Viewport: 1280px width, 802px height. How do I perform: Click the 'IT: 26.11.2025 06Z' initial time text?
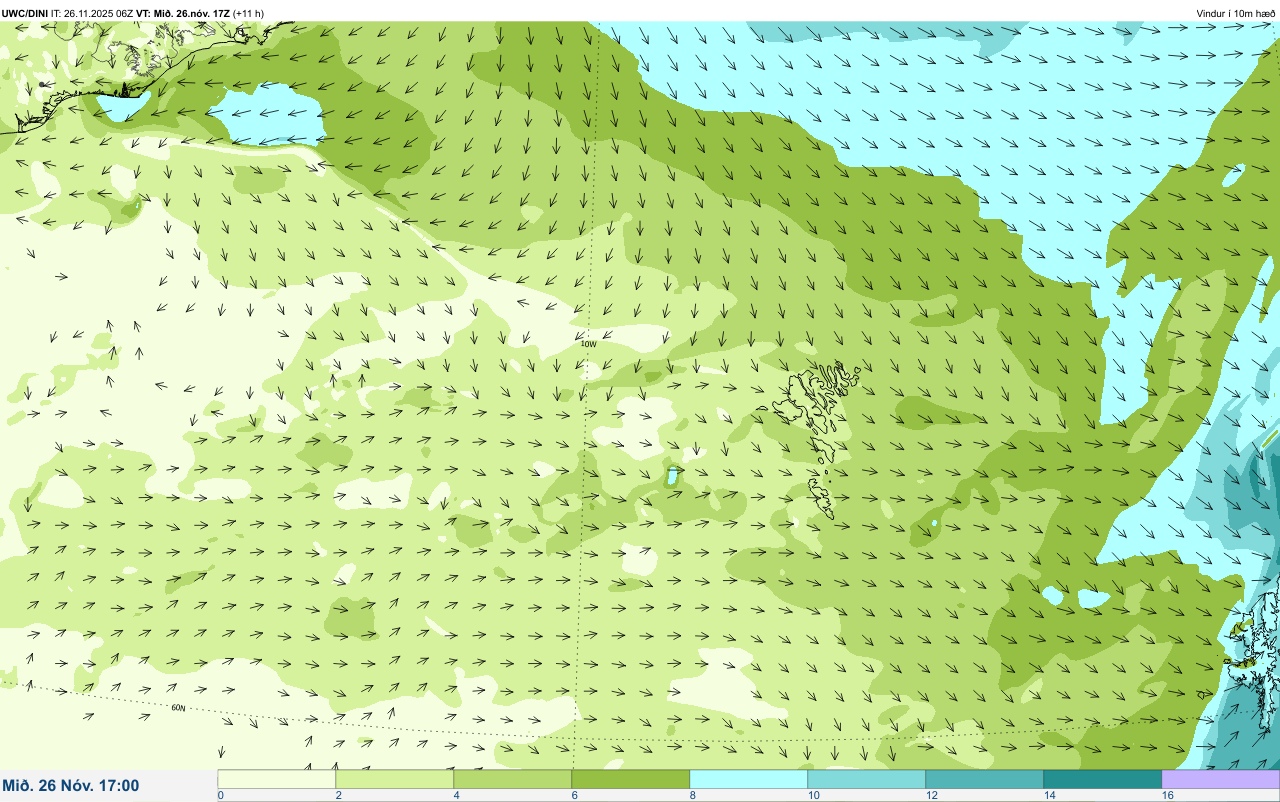(93, 13)
